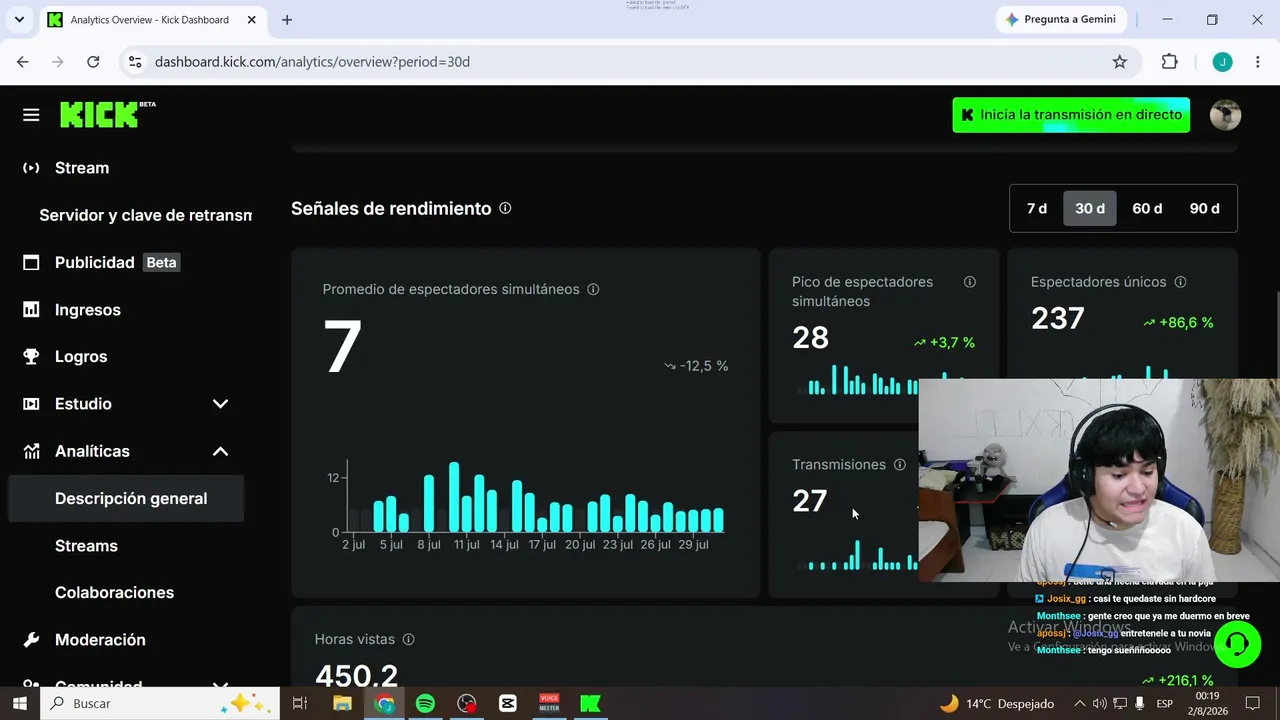Click the peak viewers value 28

click(x=810, y=338)
